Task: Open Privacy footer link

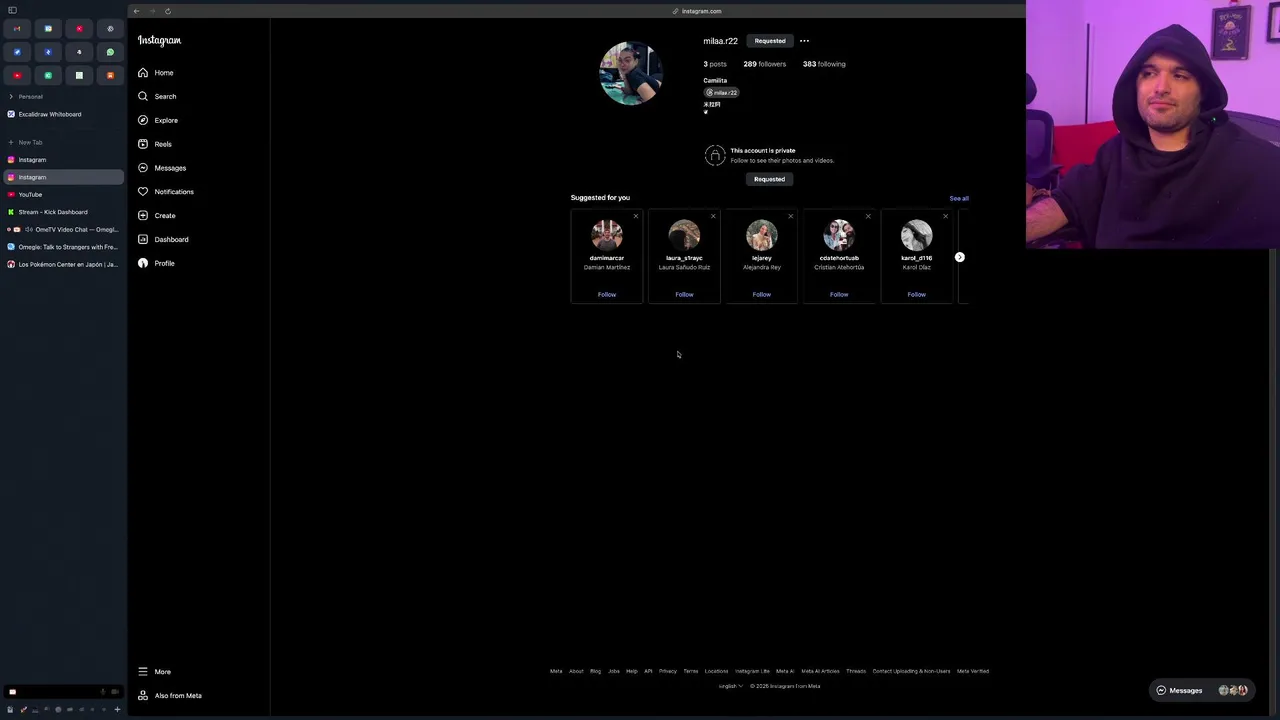Action: click(668, 672)
